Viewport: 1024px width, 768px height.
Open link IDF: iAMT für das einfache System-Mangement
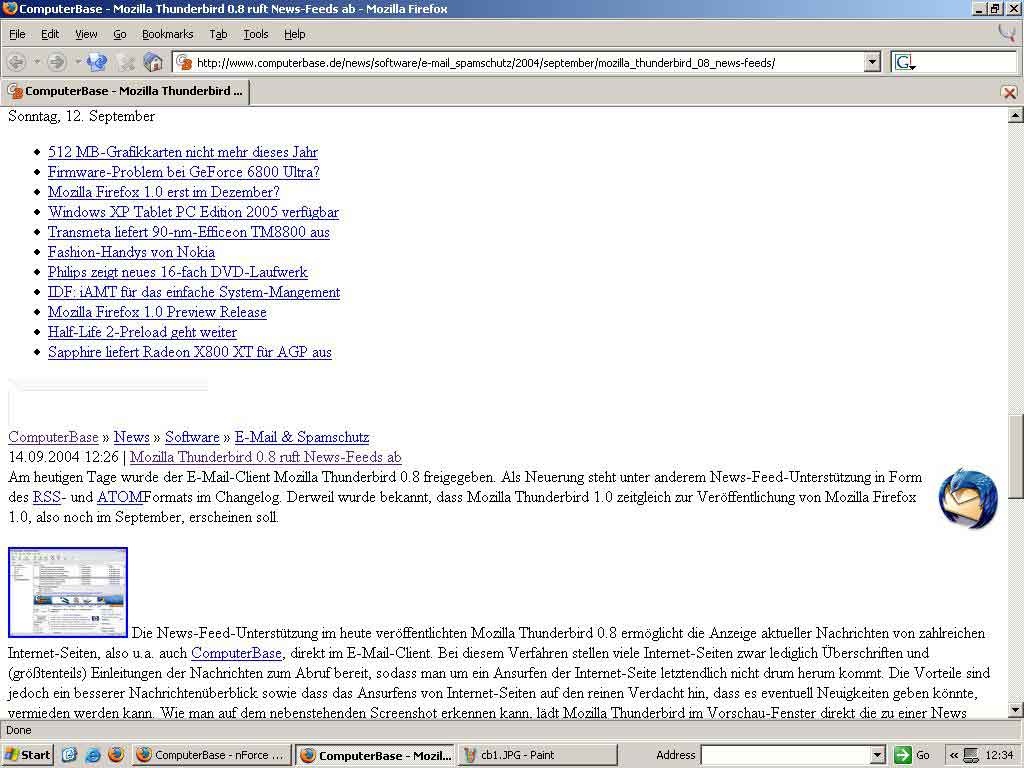pos(194,292)
